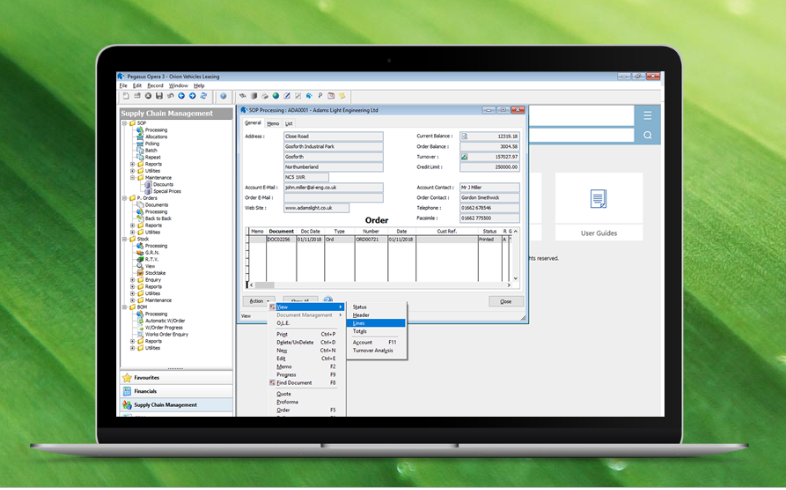The height and width of the screenshot is (490, 786).
Task: Click the Save disk icon in toolbar
Action: tap(159, 97)
